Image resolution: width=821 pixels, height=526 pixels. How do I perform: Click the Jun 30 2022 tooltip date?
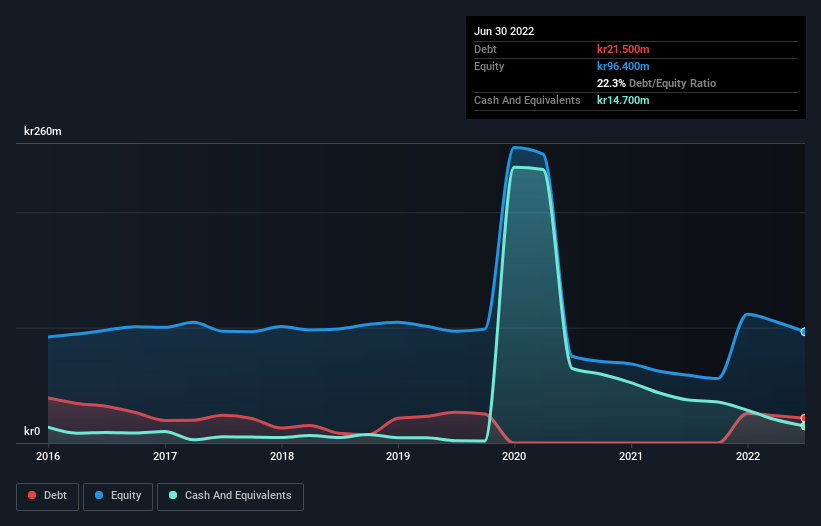coord(504,31)
